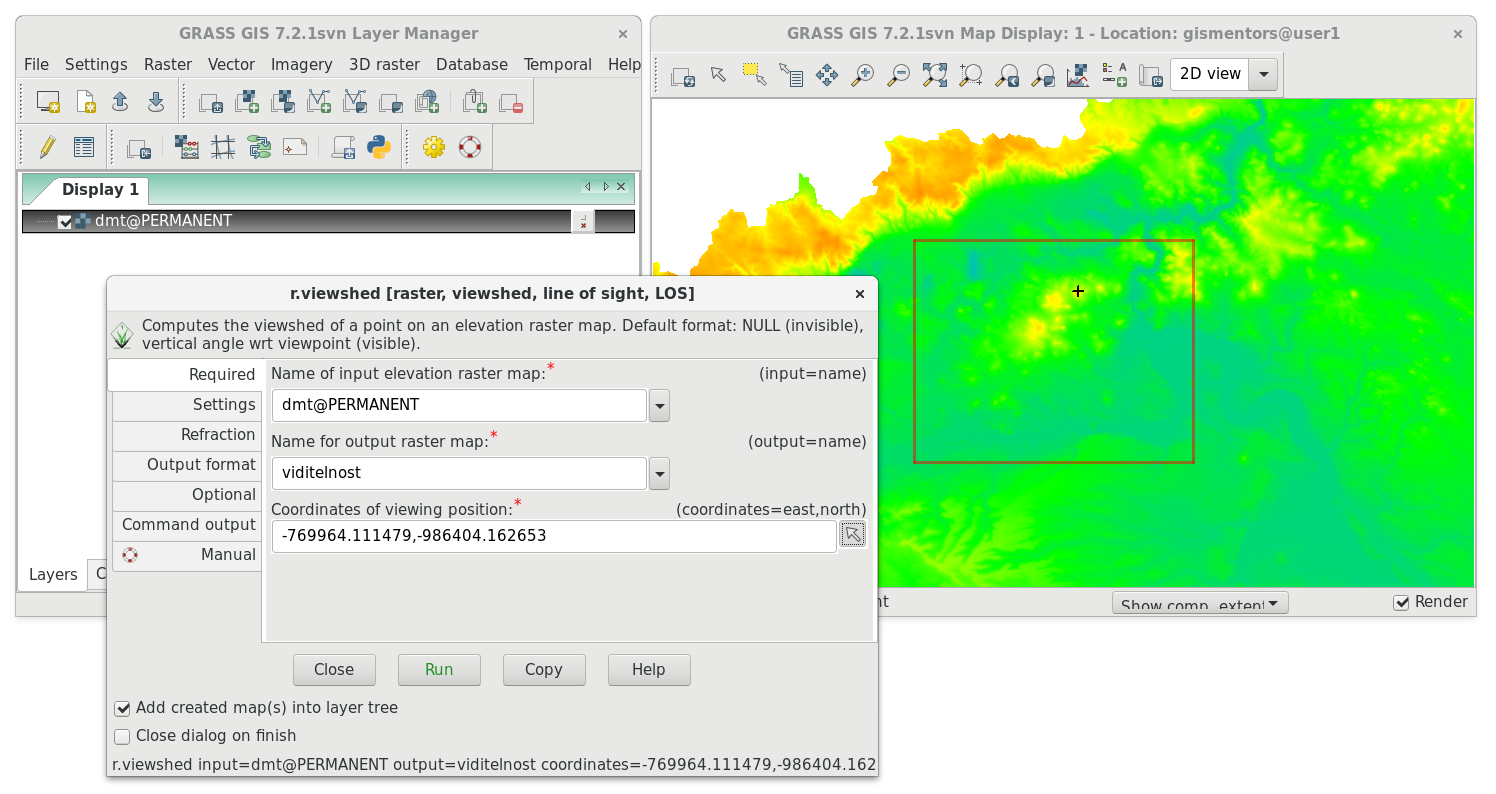Open the cartographic composer
1496x794 pixels.
(x=295, y=148)
